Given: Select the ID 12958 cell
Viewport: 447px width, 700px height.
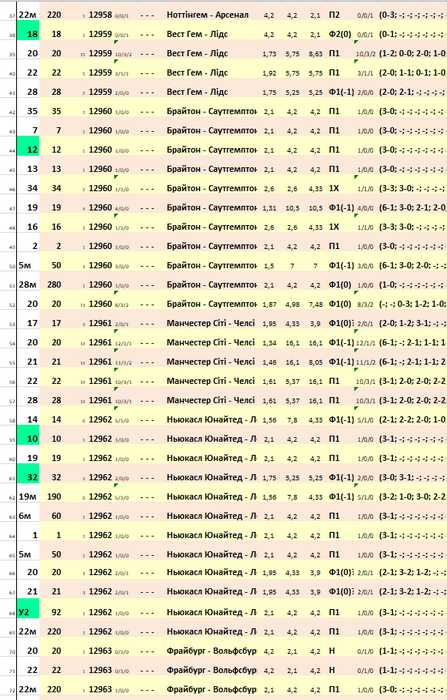Looking at the screenshot, I should click(x=100, y=15).
